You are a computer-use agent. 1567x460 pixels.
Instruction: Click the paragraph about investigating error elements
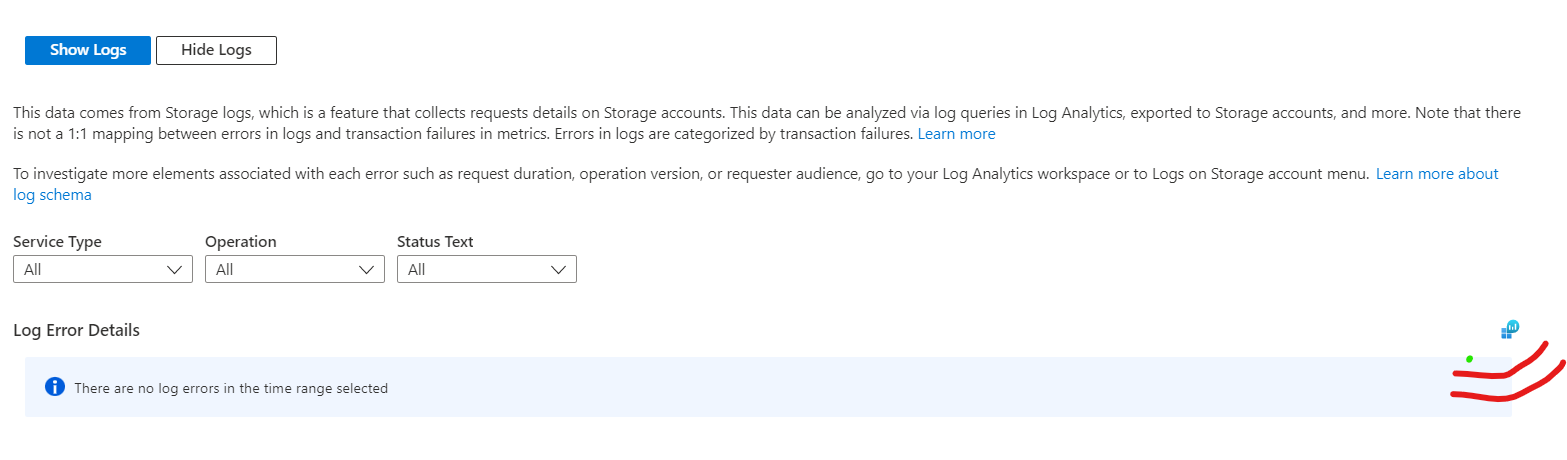tap(600, 174)
